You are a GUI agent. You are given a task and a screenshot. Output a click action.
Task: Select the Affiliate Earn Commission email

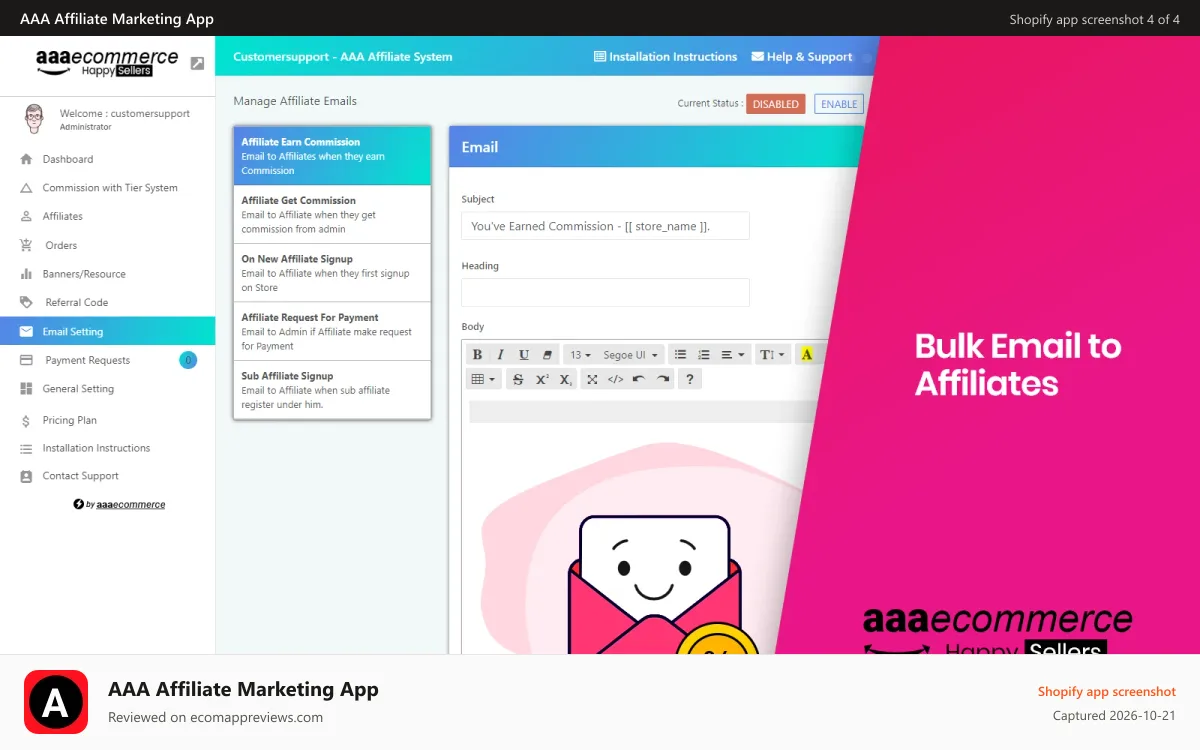click(x=332, y=156)
